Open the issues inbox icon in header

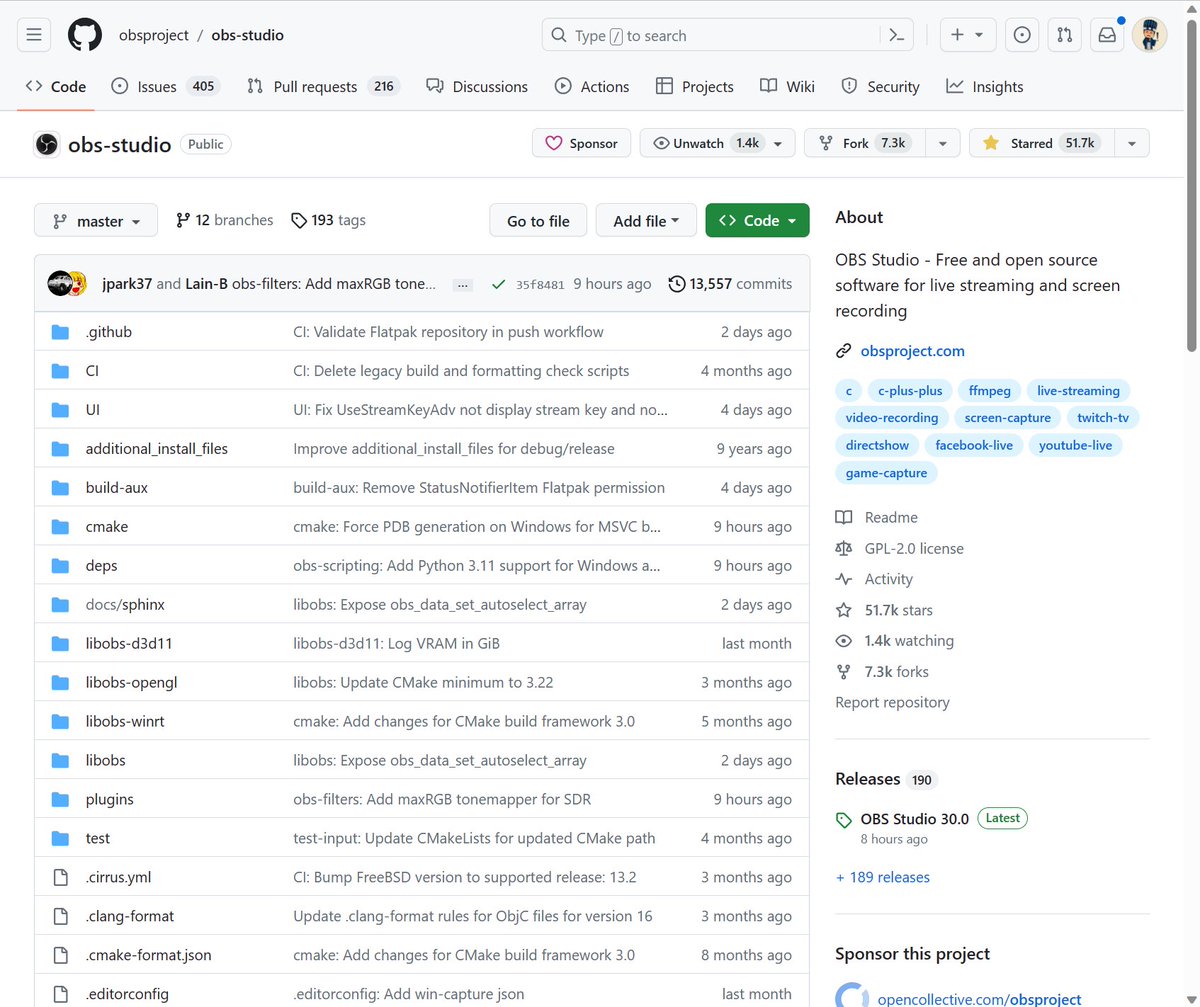pyautogui.click(x=1022, y=35)
